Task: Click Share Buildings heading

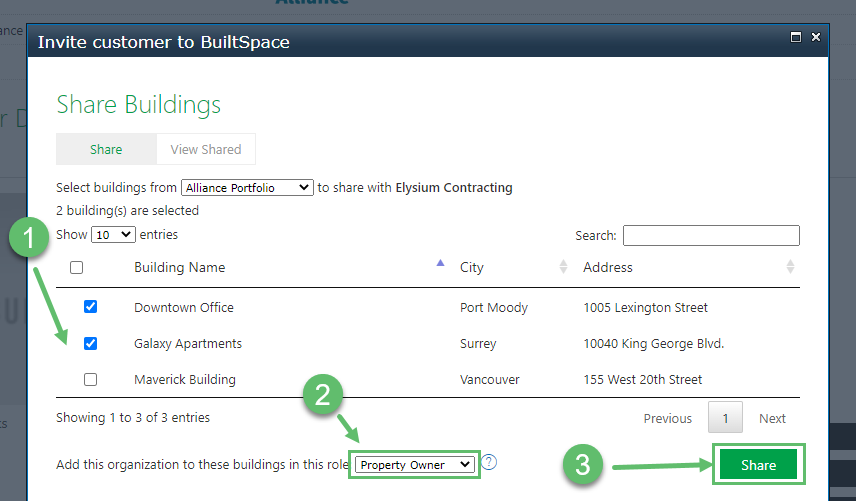Action: coord(139,104)
